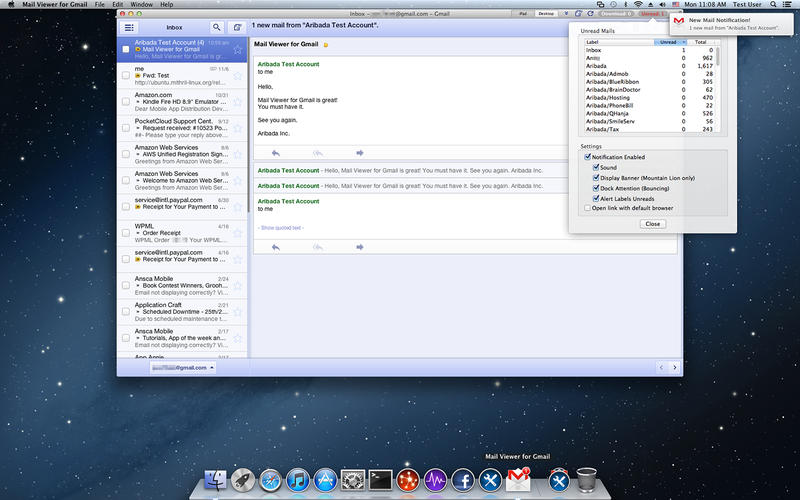Click the forward arrow under the first message
The height and width of the screenshot is (500, 800).
[x=359, y=153]
